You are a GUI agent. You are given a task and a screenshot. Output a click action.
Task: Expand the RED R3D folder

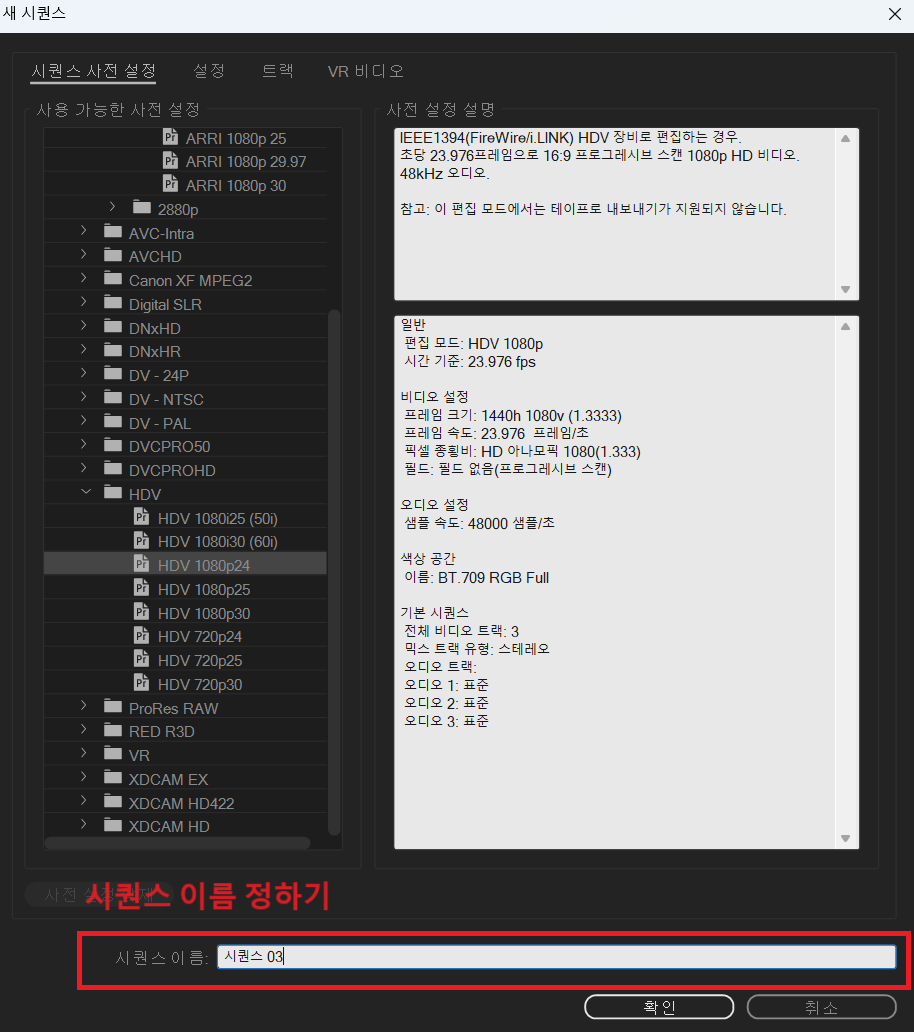83,731
